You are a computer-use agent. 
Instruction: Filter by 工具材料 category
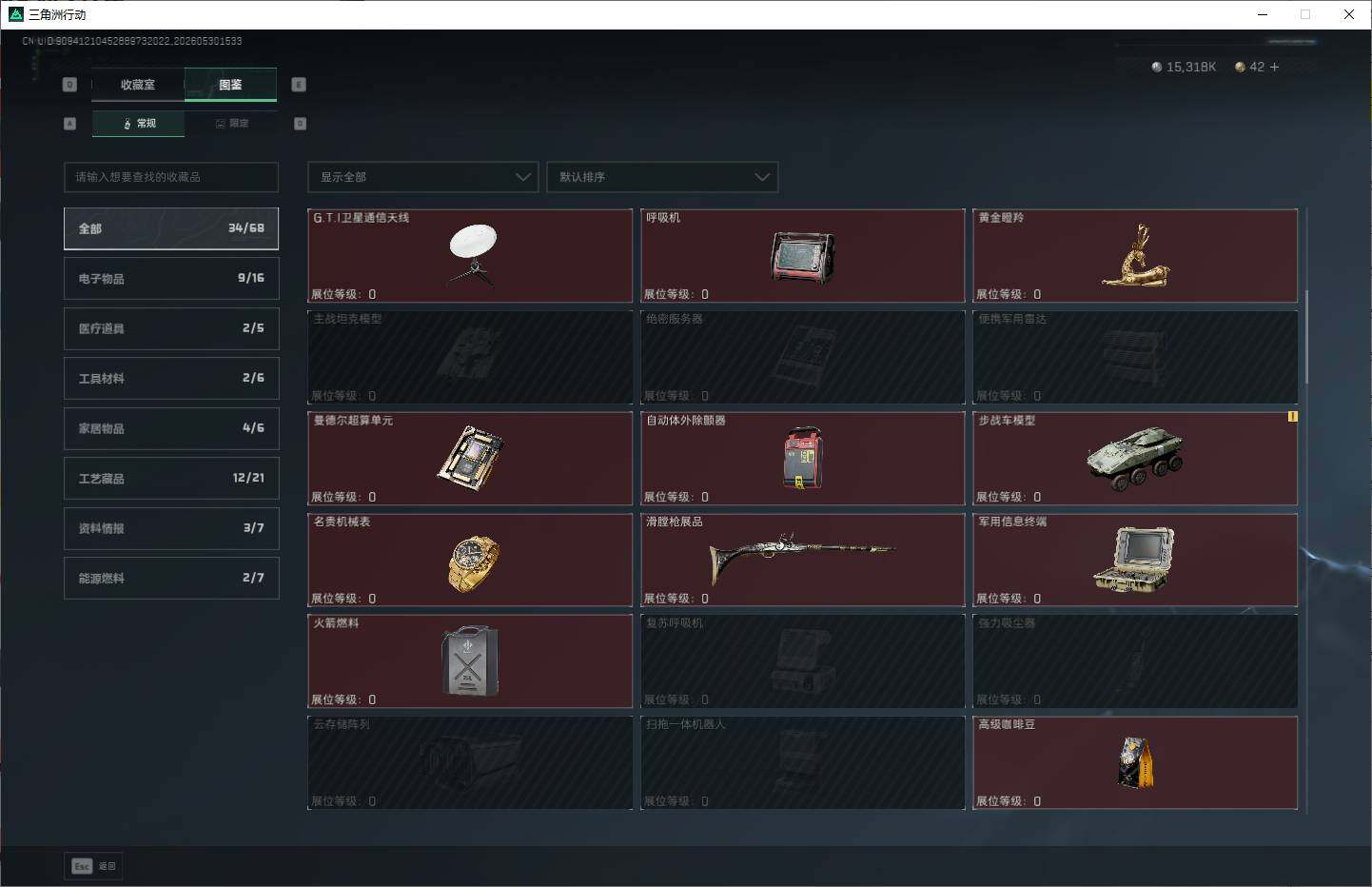171,378
